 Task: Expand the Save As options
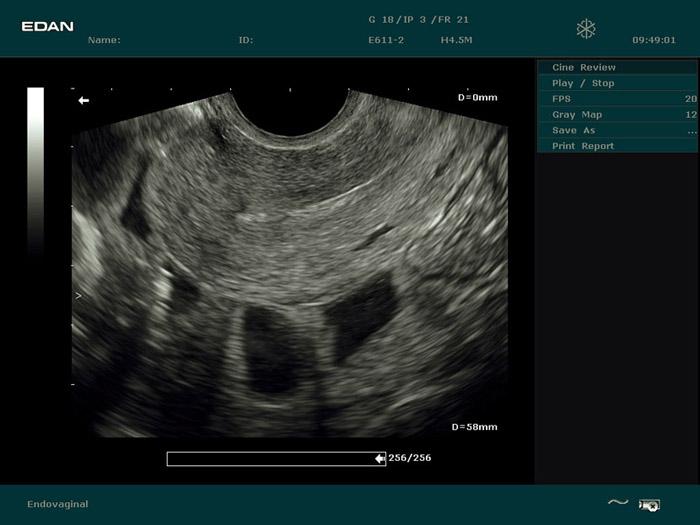(x=617, y=130)
